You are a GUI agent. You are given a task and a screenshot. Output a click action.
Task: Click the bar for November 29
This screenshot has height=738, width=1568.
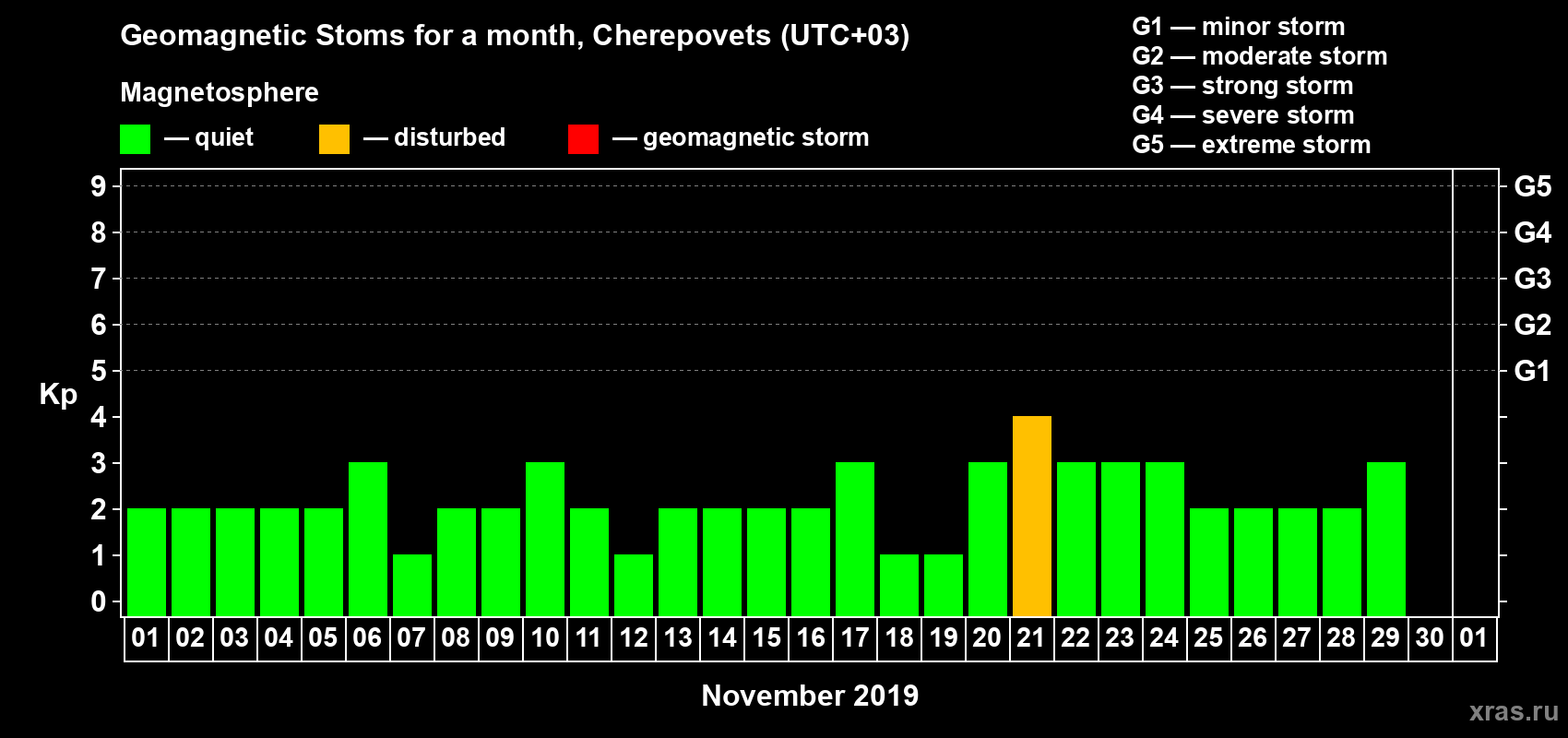pyautogui.click(x=1385, y=540)
